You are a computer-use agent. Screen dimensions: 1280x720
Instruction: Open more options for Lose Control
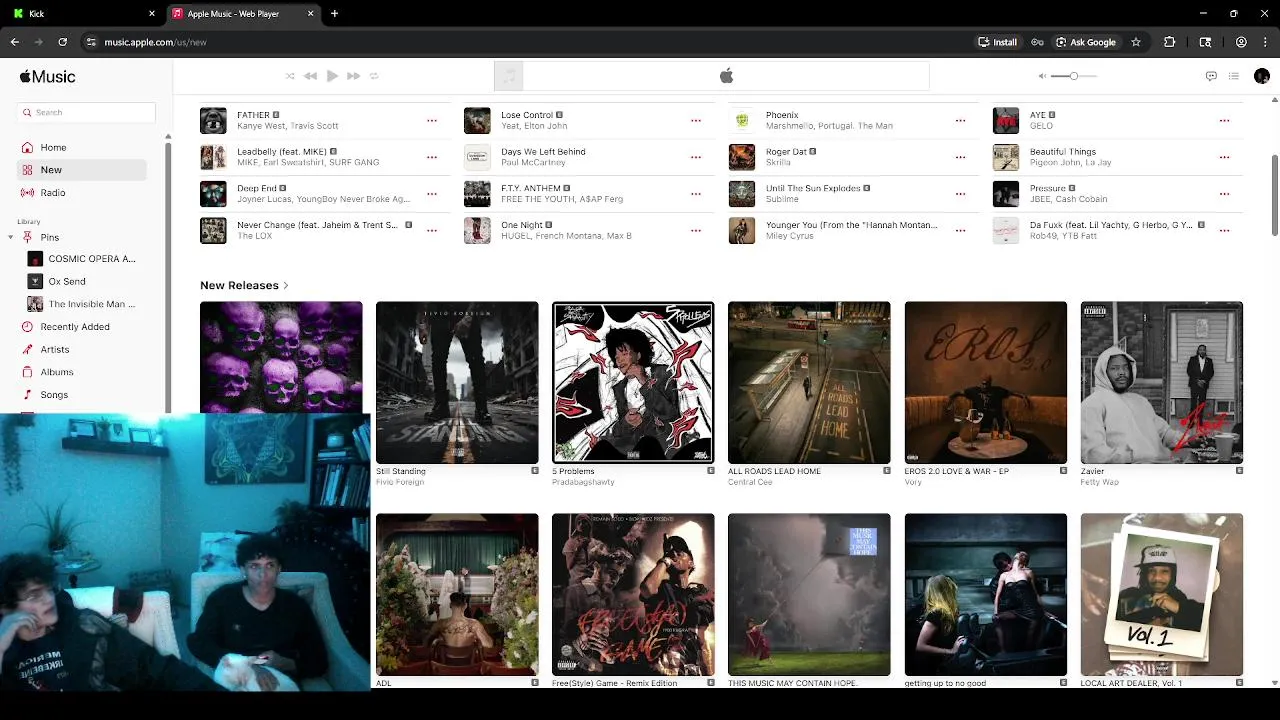point(696,120)
